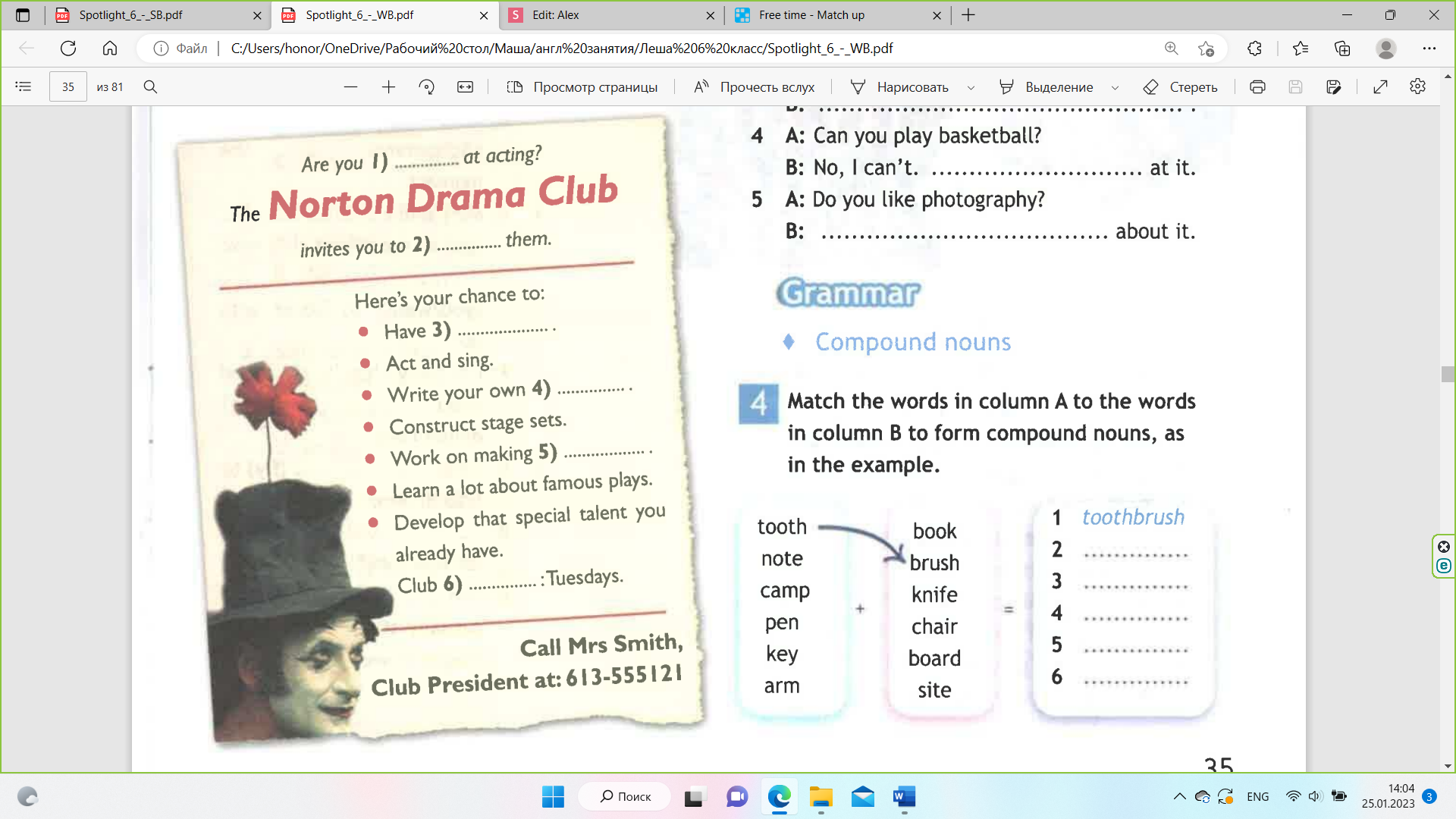
Task: Switch to the Spotlight_6_-_SB.pdf tab
Action: click(x=130, y=15)
